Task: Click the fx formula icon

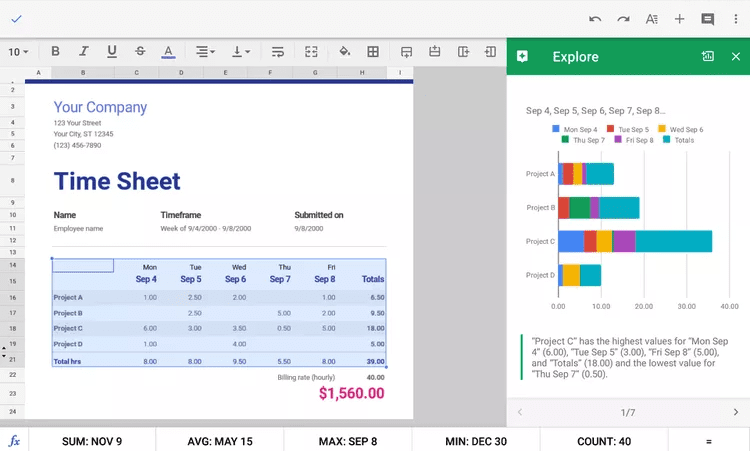Action: click(14, 441)
